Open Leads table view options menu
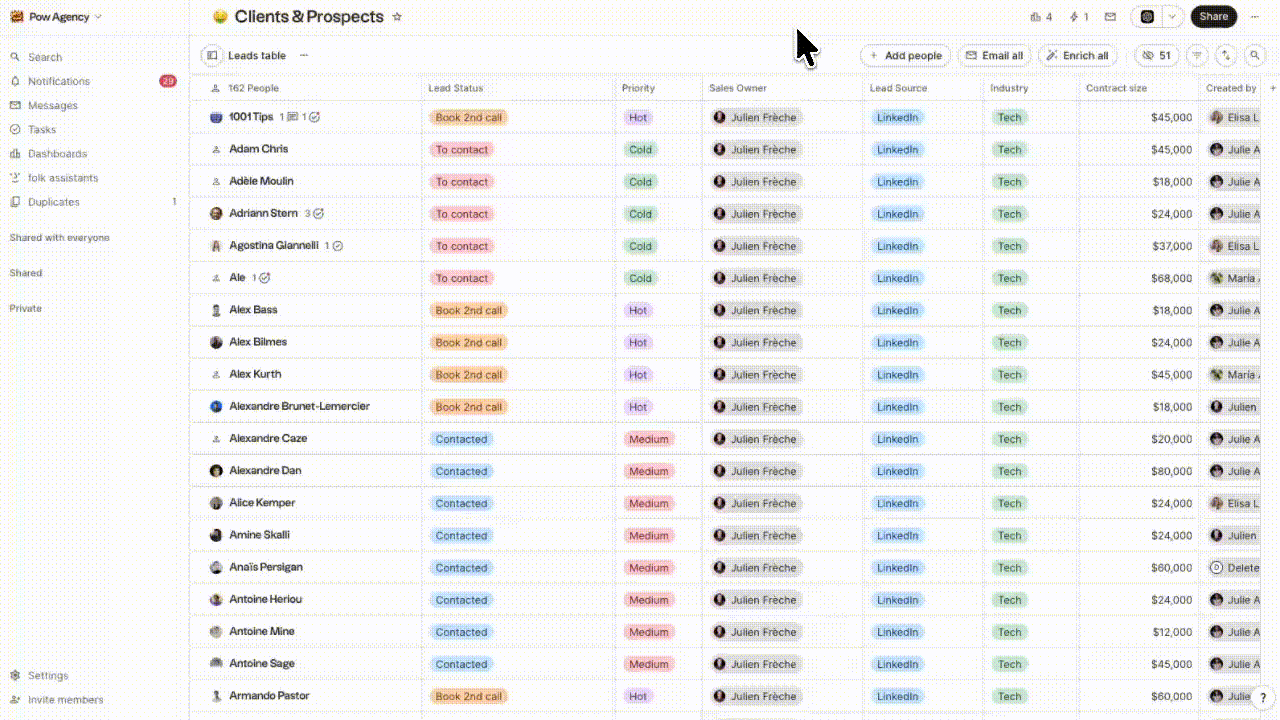This screenshot has width=1280, height=720. tap(304, 56)
